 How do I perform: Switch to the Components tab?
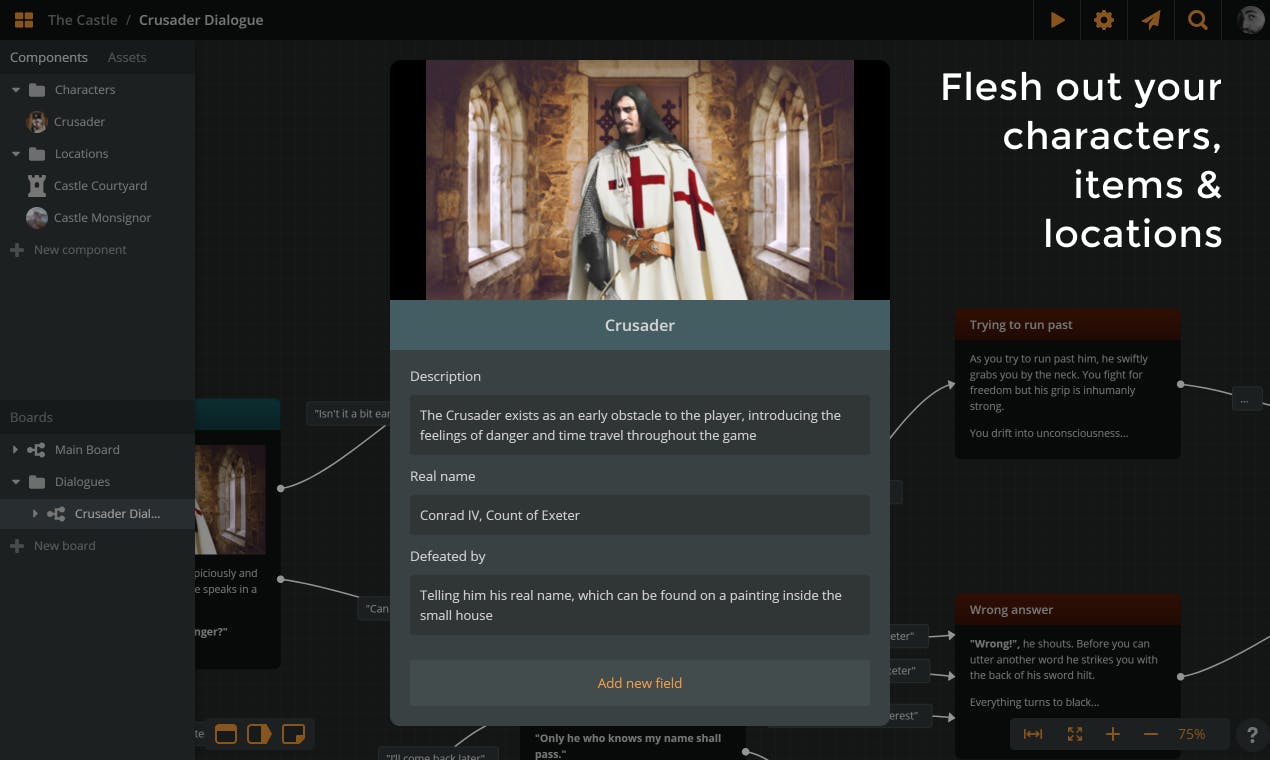pos(49,58)
